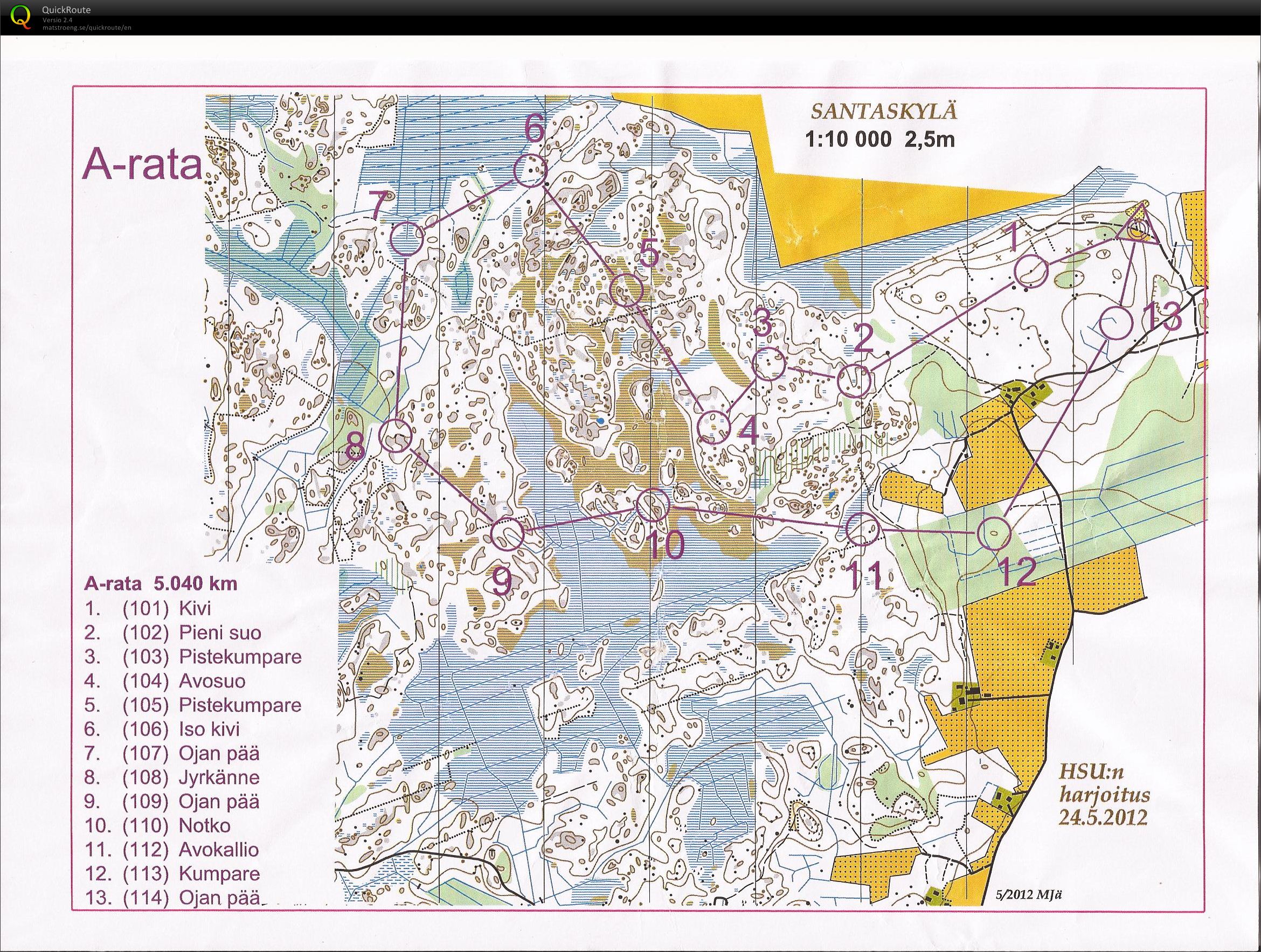Select legend entry 10. (110) Notko
This screenshot has height=952, width=1261.
158,825
